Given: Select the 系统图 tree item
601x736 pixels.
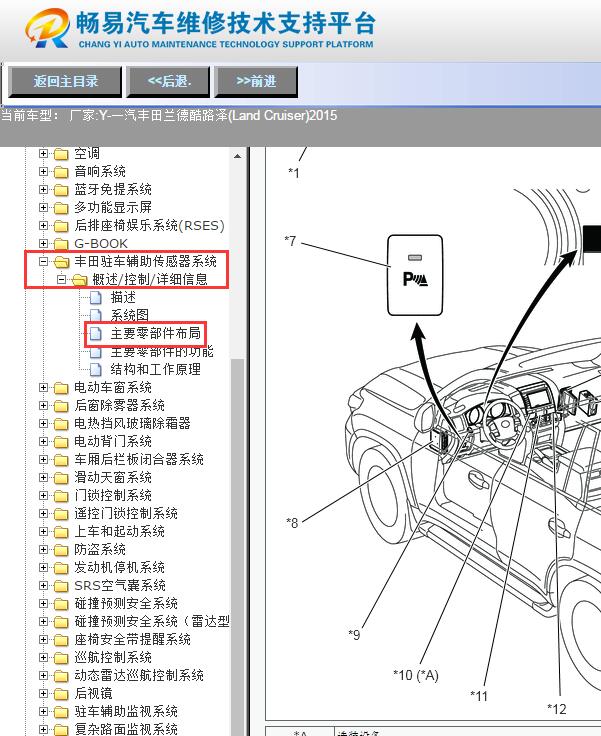Looking at the screenshot, I should (x=130, y=315).
